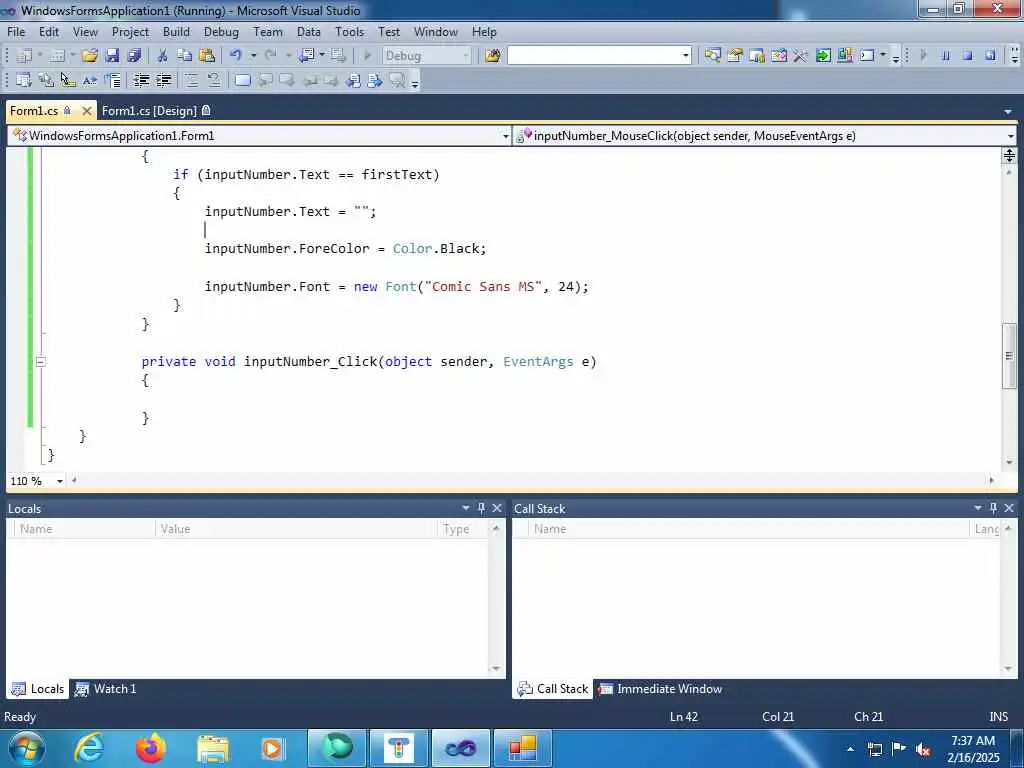Click Display an Object Member List icon
This screenshot has height=768, width=1024.
point(24,80)
